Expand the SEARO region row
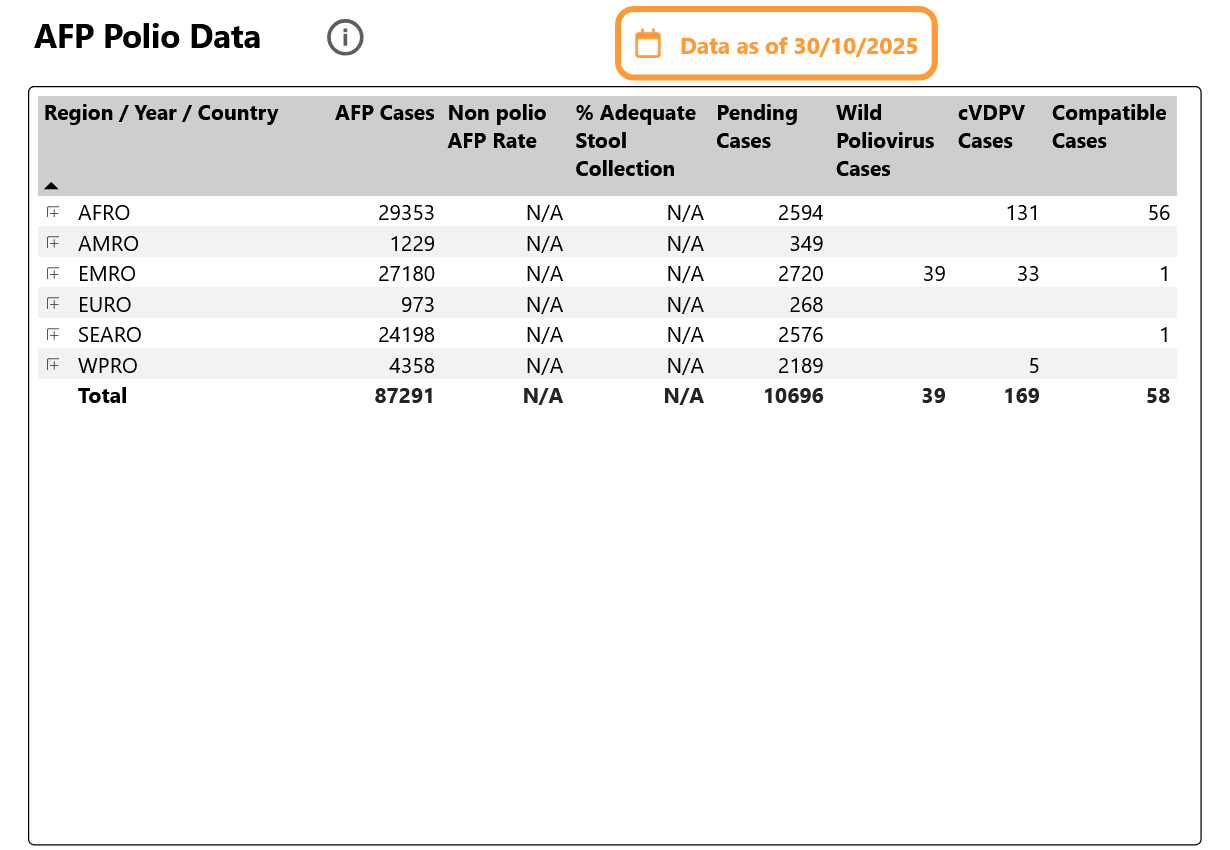This screenshot has width=1230, height=850. 53,334
